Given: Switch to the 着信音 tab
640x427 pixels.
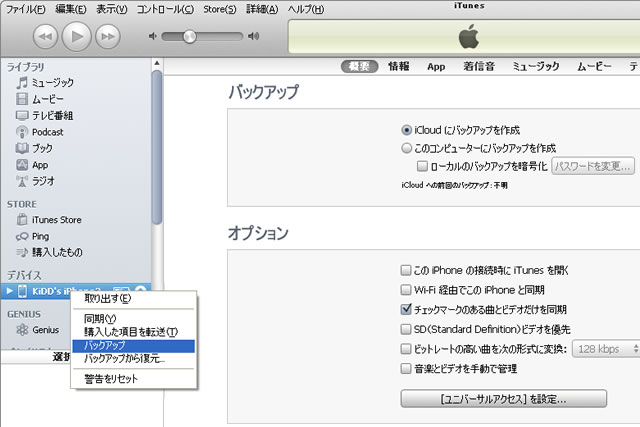Looking at the screenshot, I should [x=479, y=67].
